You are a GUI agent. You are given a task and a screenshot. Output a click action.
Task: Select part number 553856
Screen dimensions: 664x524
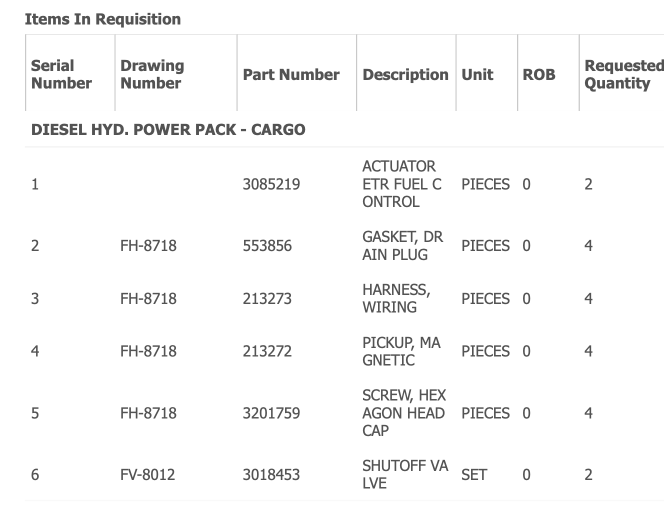[x=267, y=246]
